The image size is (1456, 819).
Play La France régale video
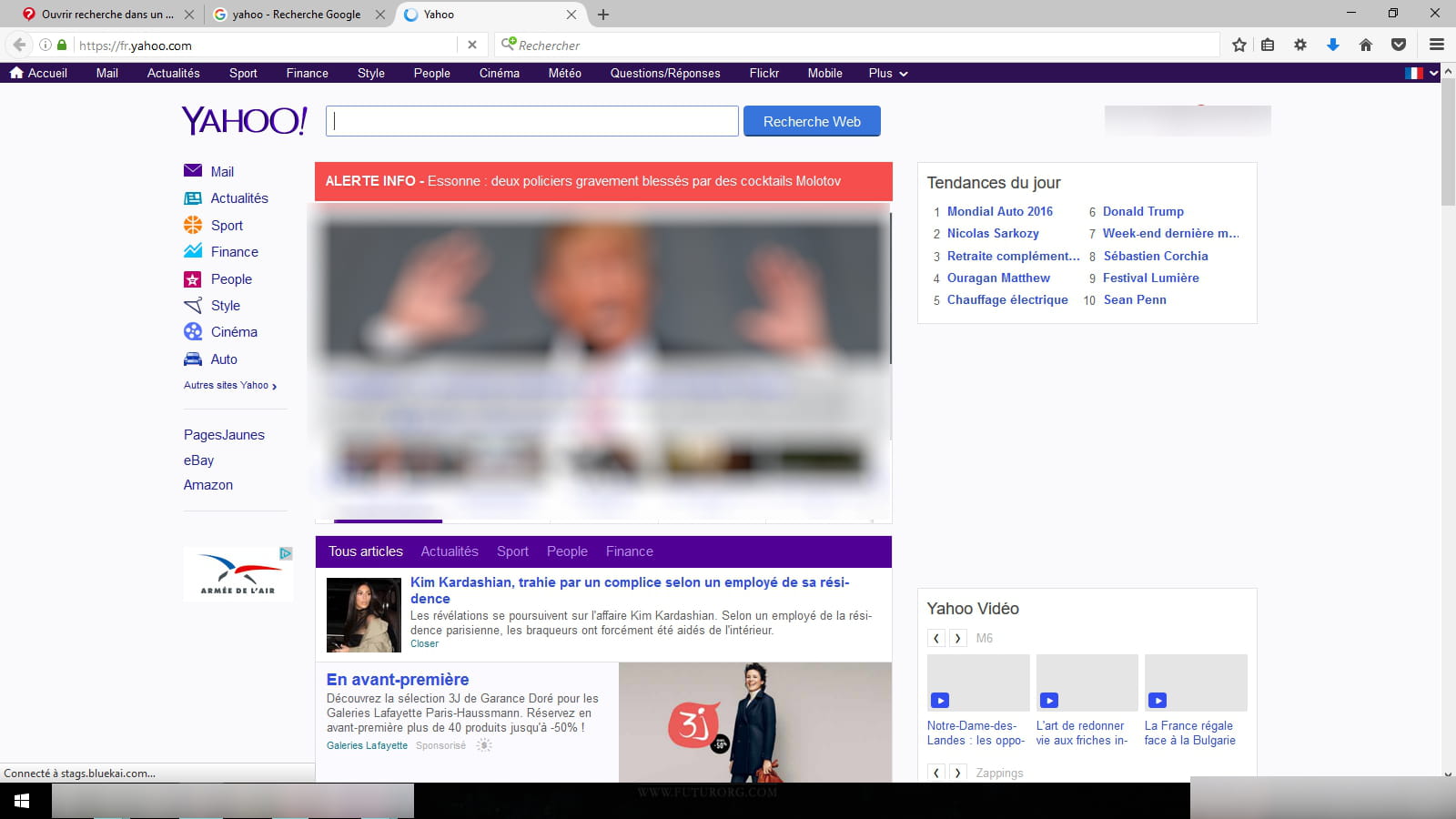click(x=1158, y=700)
